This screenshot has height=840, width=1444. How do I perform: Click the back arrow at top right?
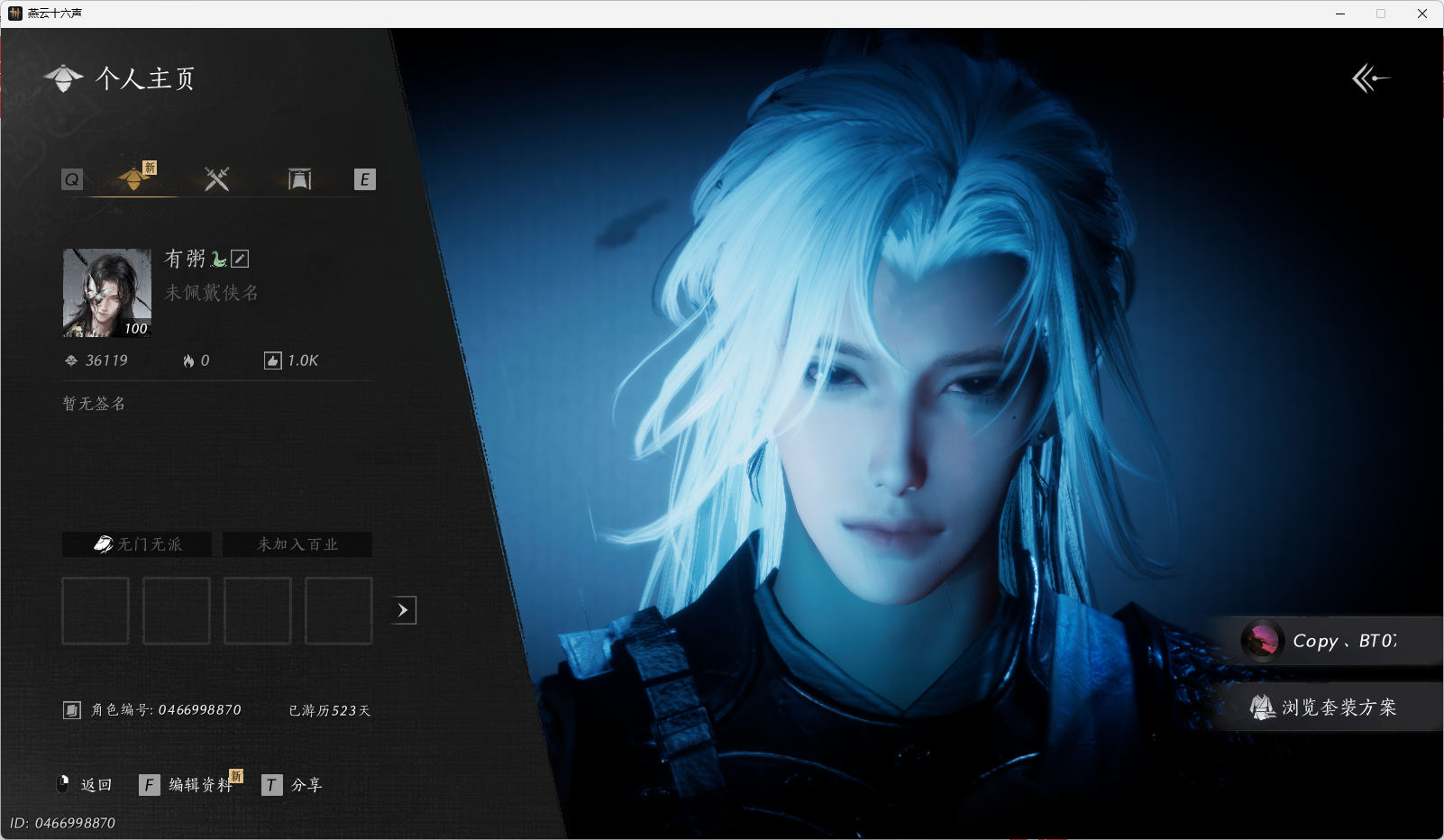1370,78
